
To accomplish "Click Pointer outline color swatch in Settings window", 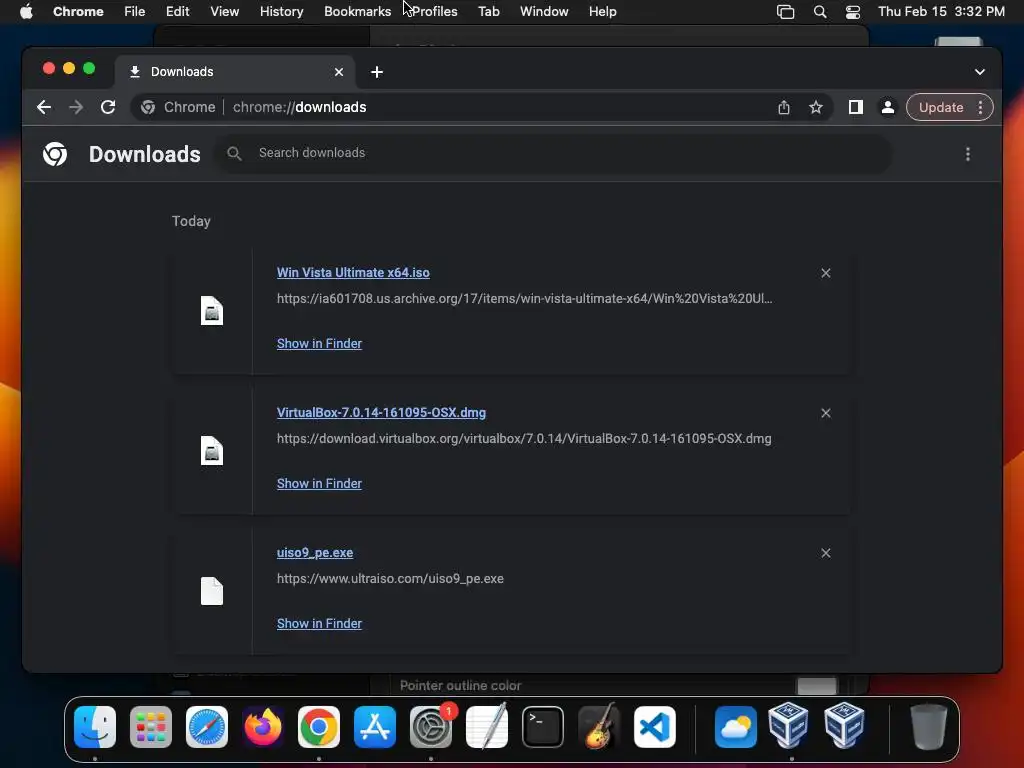I will click(817, 686).
